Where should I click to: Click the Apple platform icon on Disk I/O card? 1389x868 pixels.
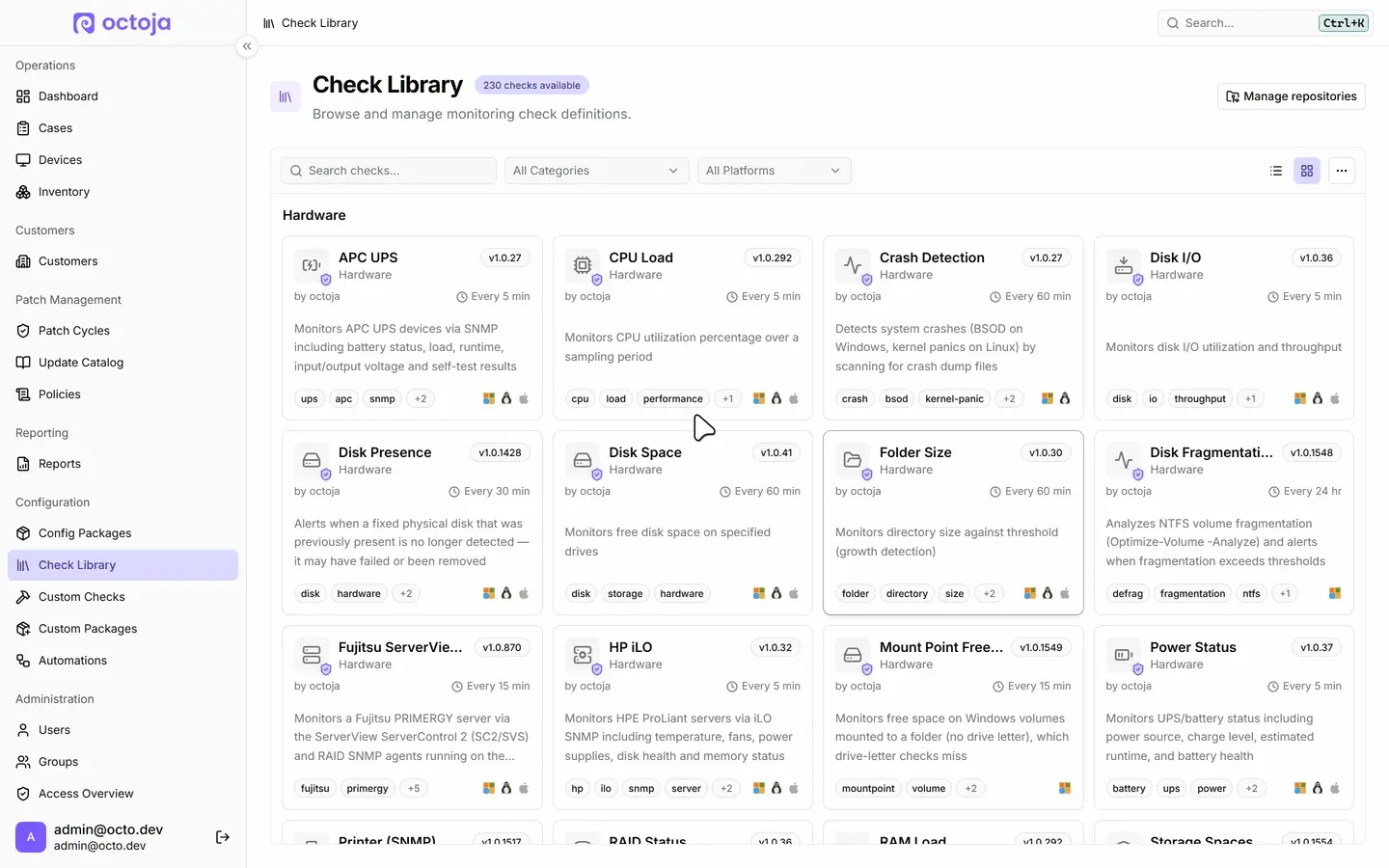click(1335, 398)
